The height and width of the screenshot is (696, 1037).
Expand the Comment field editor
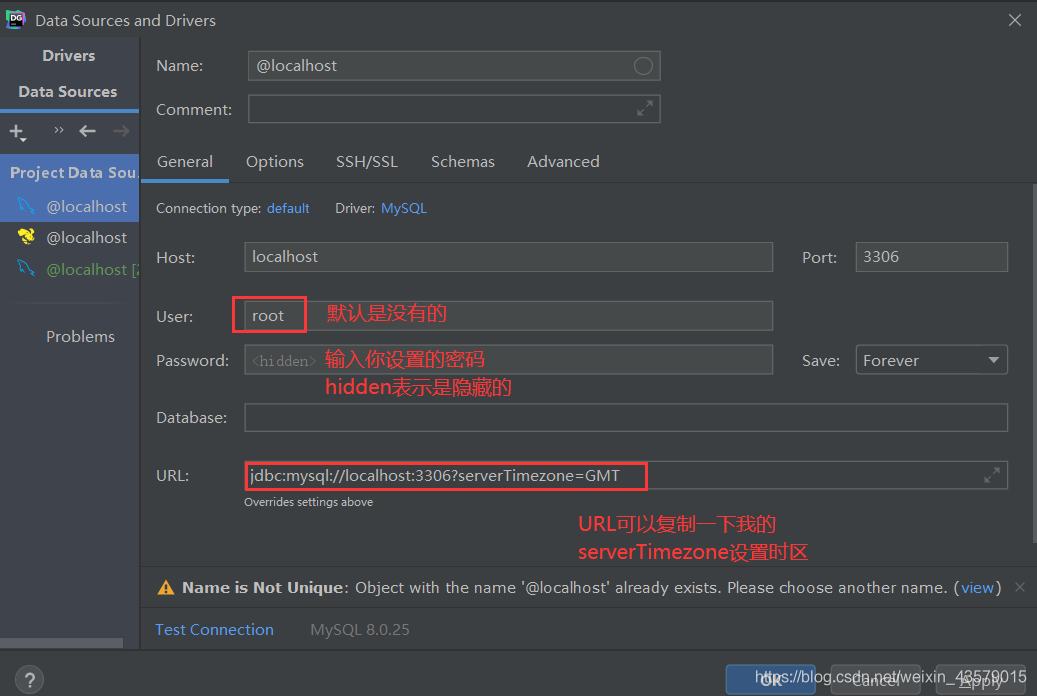click(645, 109)
